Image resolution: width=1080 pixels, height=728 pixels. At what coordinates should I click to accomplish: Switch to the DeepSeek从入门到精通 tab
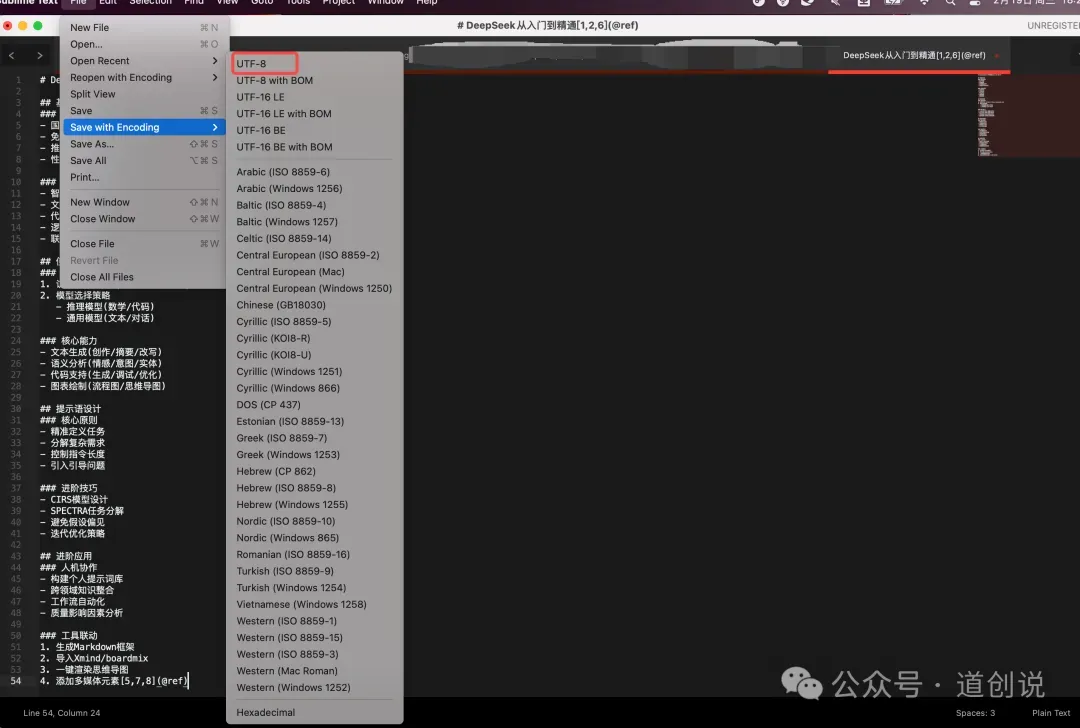[x=914, y=56]
